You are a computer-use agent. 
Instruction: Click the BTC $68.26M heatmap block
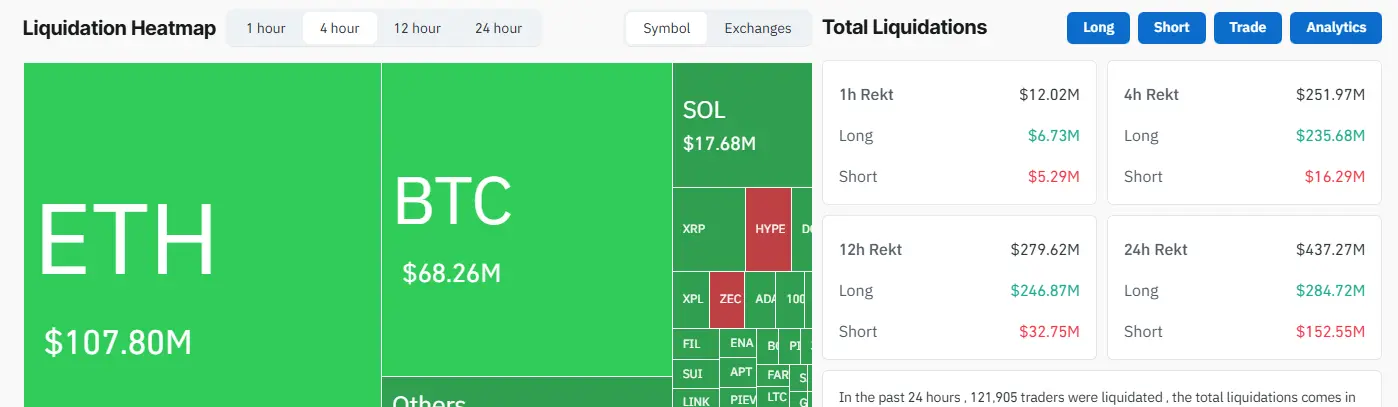point(525,220)
